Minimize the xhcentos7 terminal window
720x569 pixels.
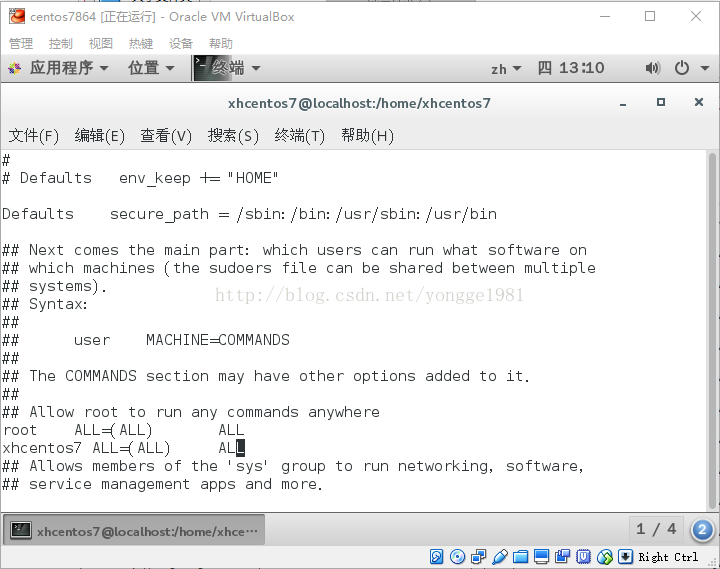(623, 103)
